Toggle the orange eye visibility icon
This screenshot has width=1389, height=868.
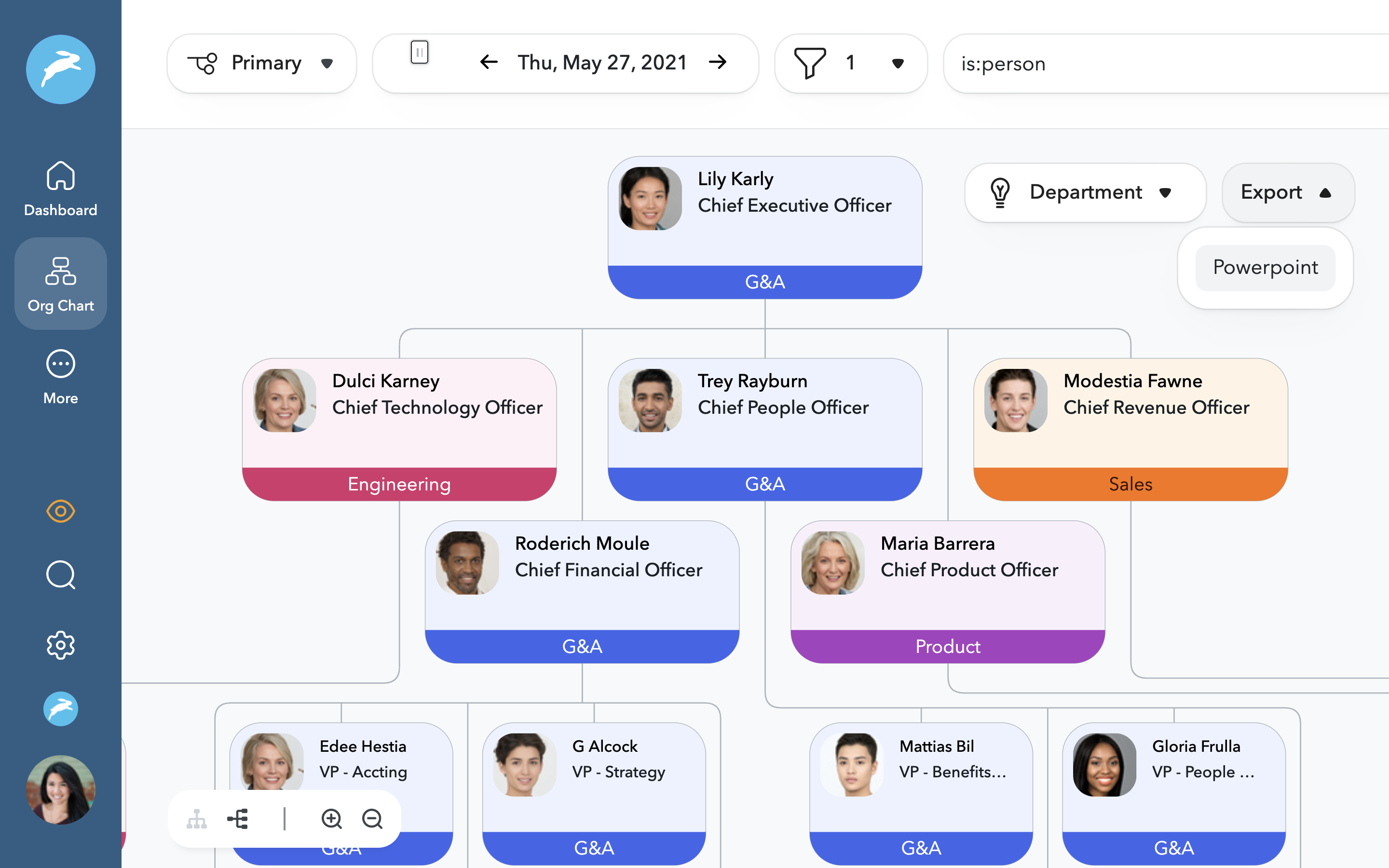[60, 511]
